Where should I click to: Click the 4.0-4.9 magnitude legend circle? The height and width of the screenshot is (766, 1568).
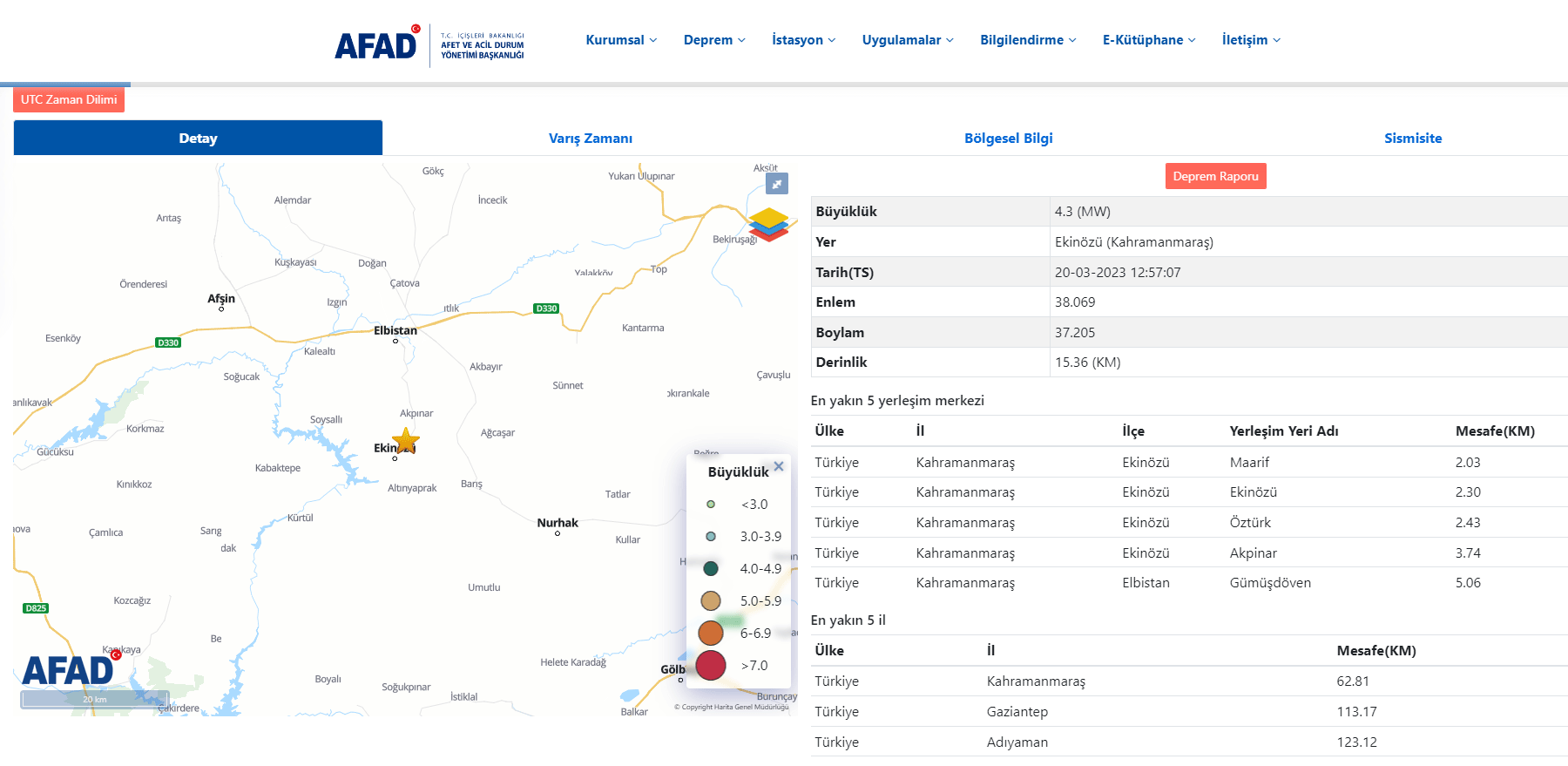tap(711, 569)
